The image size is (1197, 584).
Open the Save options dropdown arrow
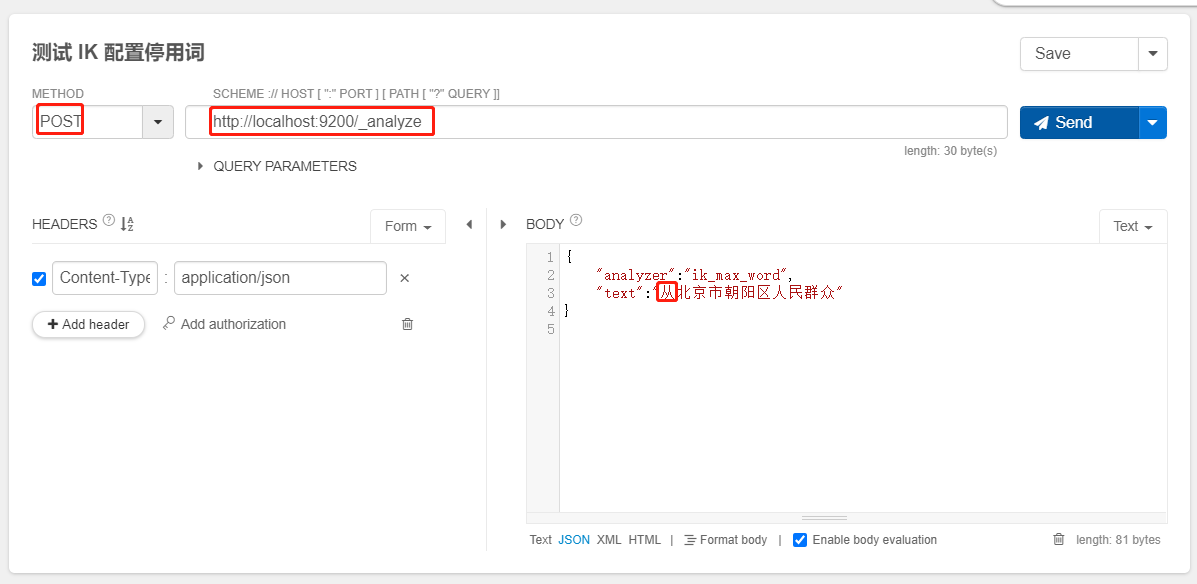(x=1153, y=54)
